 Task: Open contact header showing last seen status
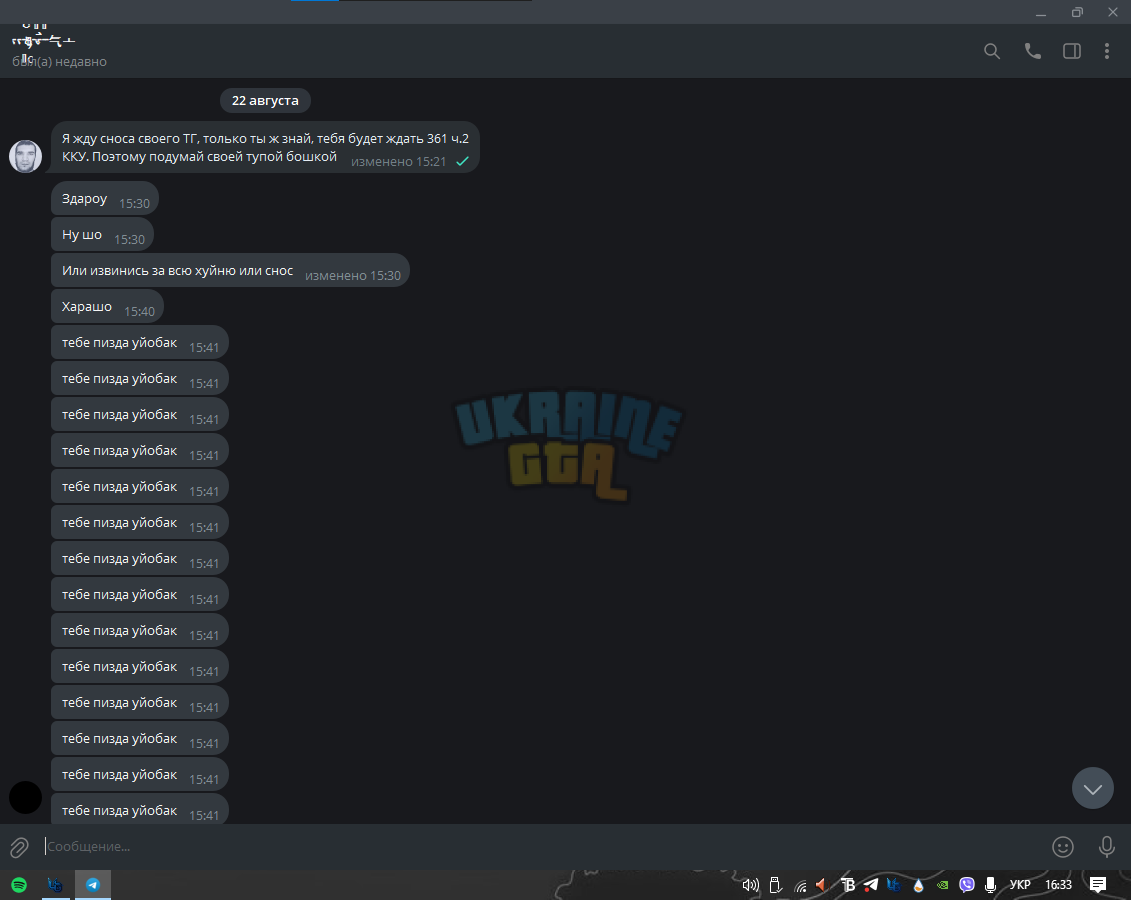pyautogui.click(x=59, y=50)
